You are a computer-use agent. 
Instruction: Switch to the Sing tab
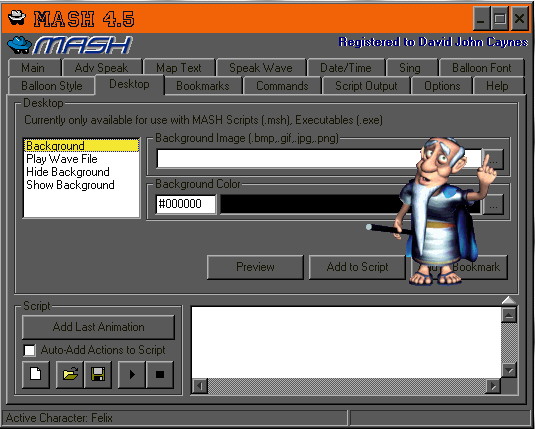click(x=410, y=68)
